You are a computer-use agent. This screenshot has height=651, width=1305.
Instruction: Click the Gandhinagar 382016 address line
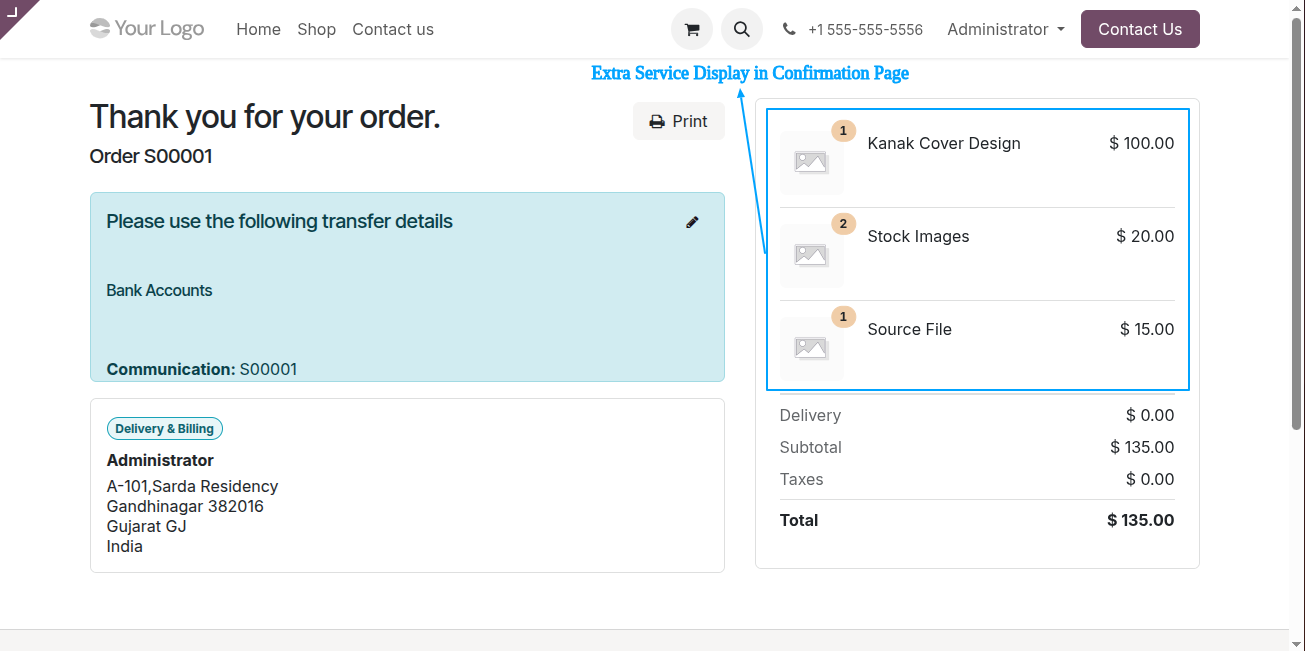[x=185, y=506]
